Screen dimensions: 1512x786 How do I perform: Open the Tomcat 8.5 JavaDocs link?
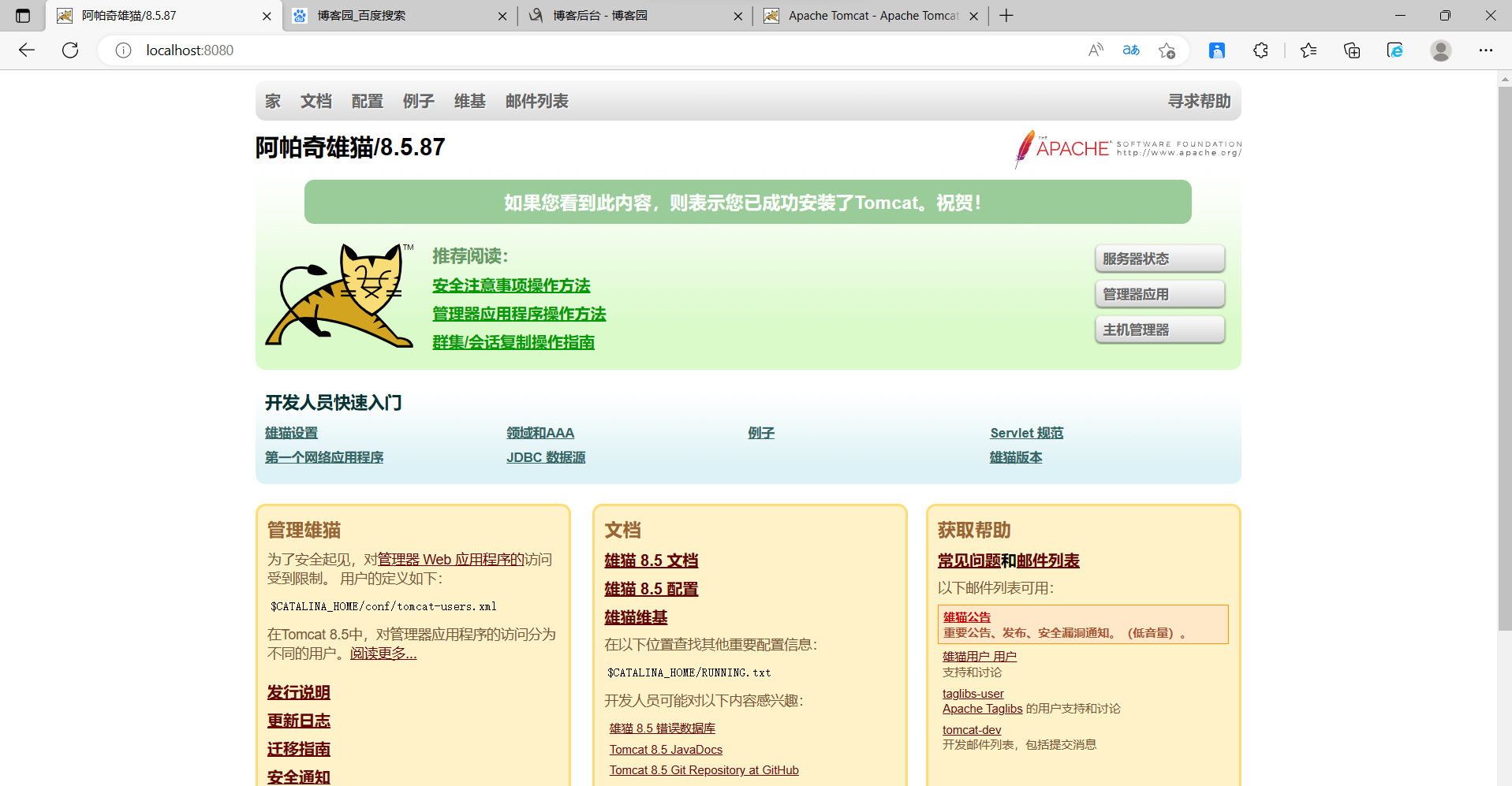click(x=666, y=750)
